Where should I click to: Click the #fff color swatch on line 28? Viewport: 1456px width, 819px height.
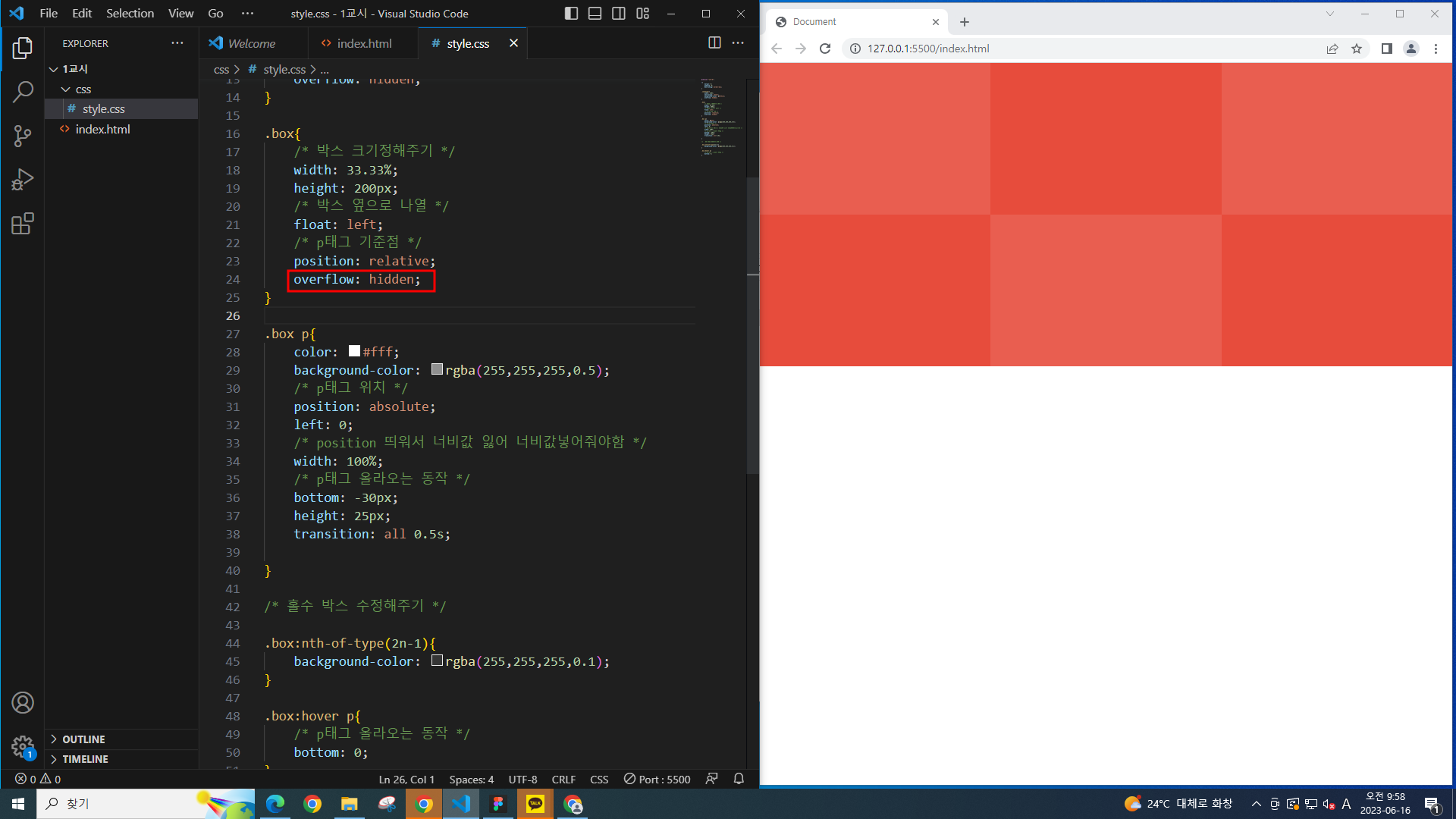click(x=354, y=351)
